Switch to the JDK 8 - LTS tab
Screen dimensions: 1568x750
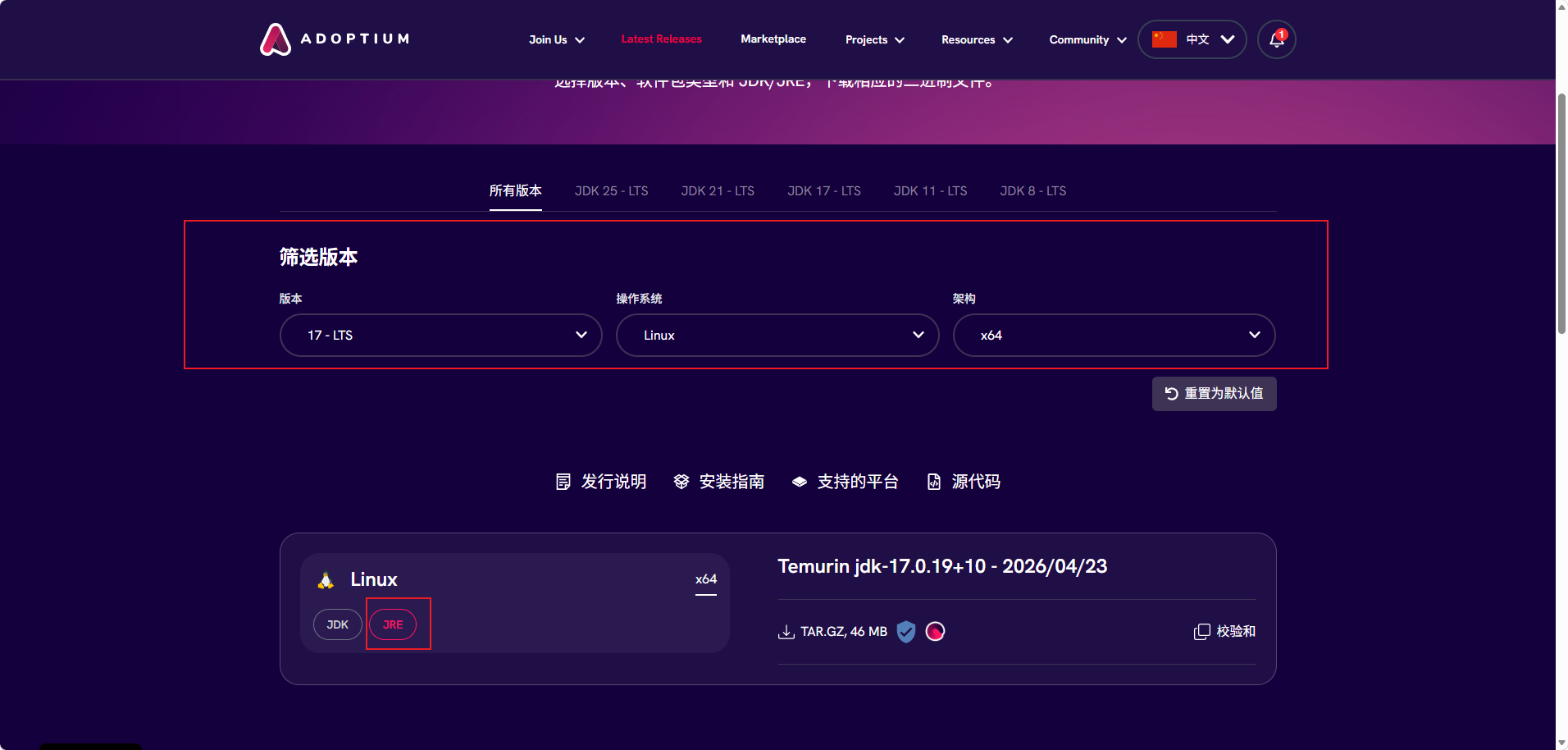(x=1033, y=191)
